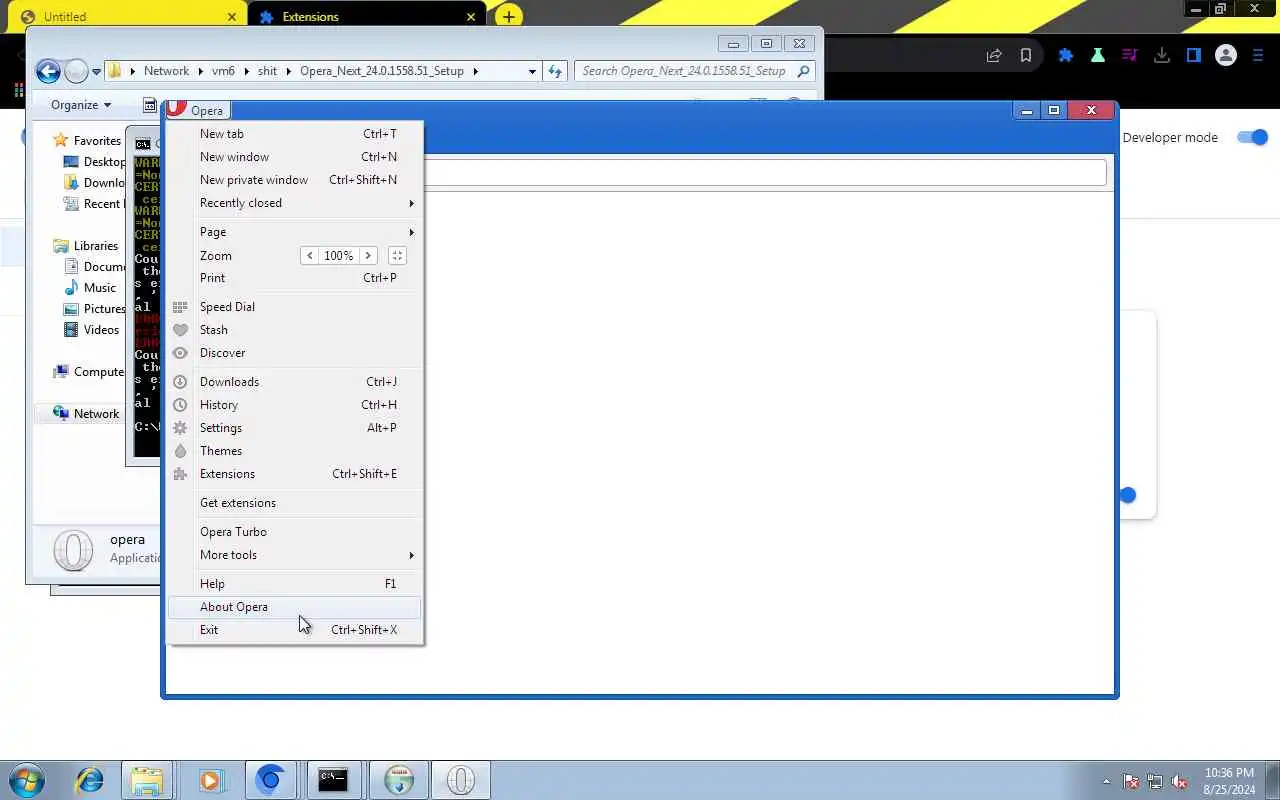Select Print in Opera menu
Screen dimensions: 1280x800
(296, 278)
